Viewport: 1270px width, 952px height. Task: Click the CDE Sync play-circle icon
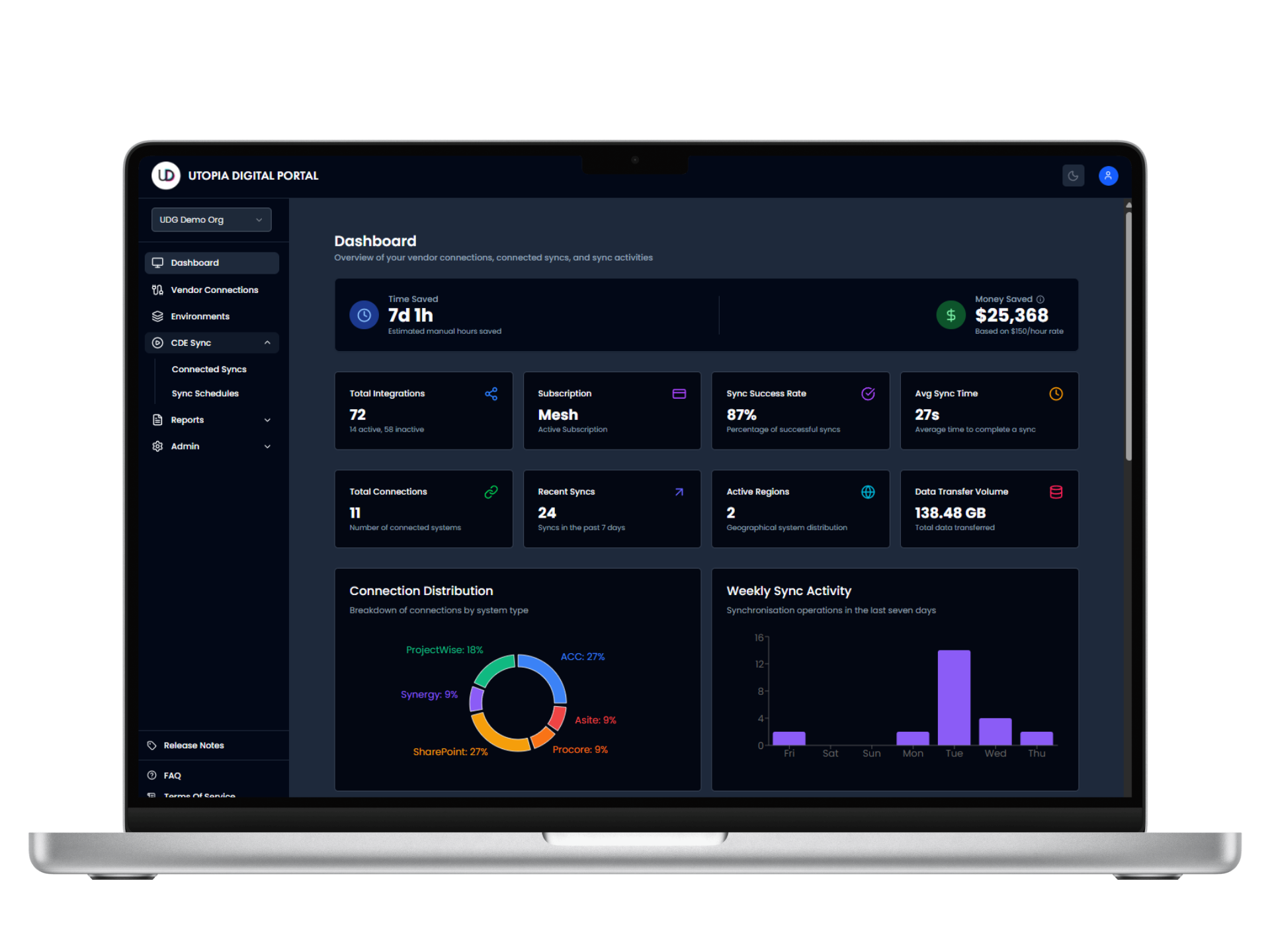pos(157,342)
